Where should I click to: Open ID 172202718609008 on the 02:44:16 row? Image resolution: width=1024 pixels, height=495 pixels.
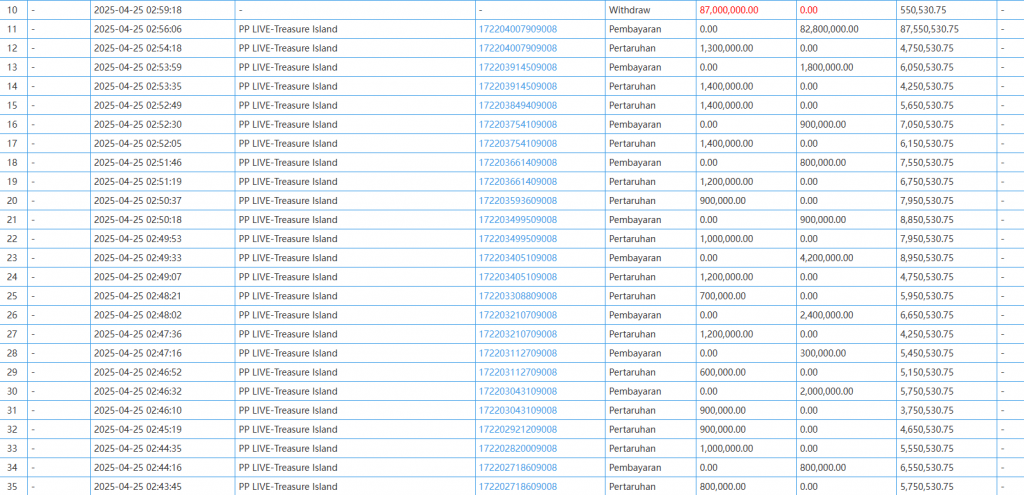tap(518, 468)
